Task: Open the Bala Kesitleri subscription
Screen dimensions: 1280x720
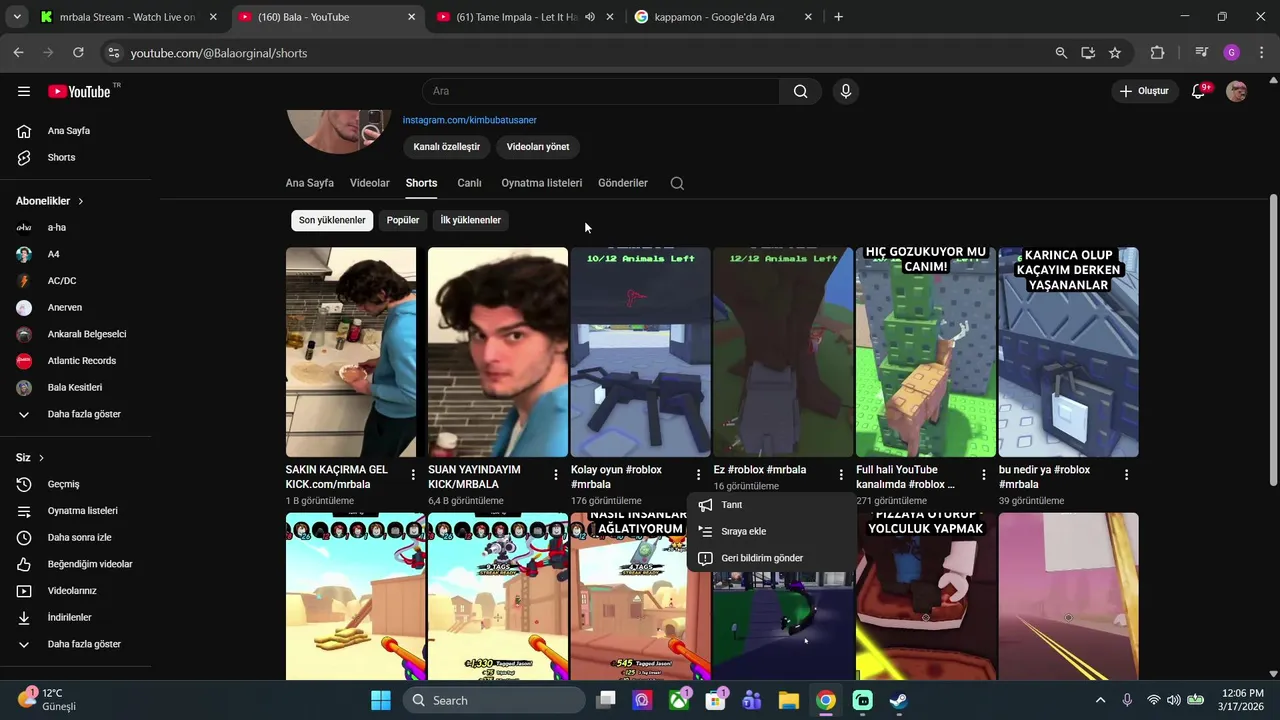Action: pos(76,387)
